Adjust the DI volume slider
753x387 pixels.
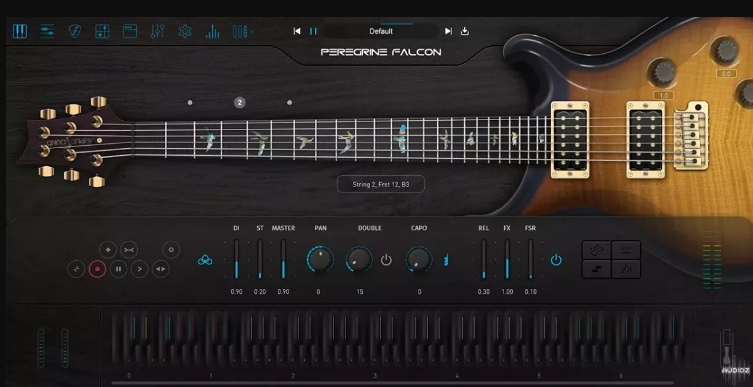click(236, 259)
